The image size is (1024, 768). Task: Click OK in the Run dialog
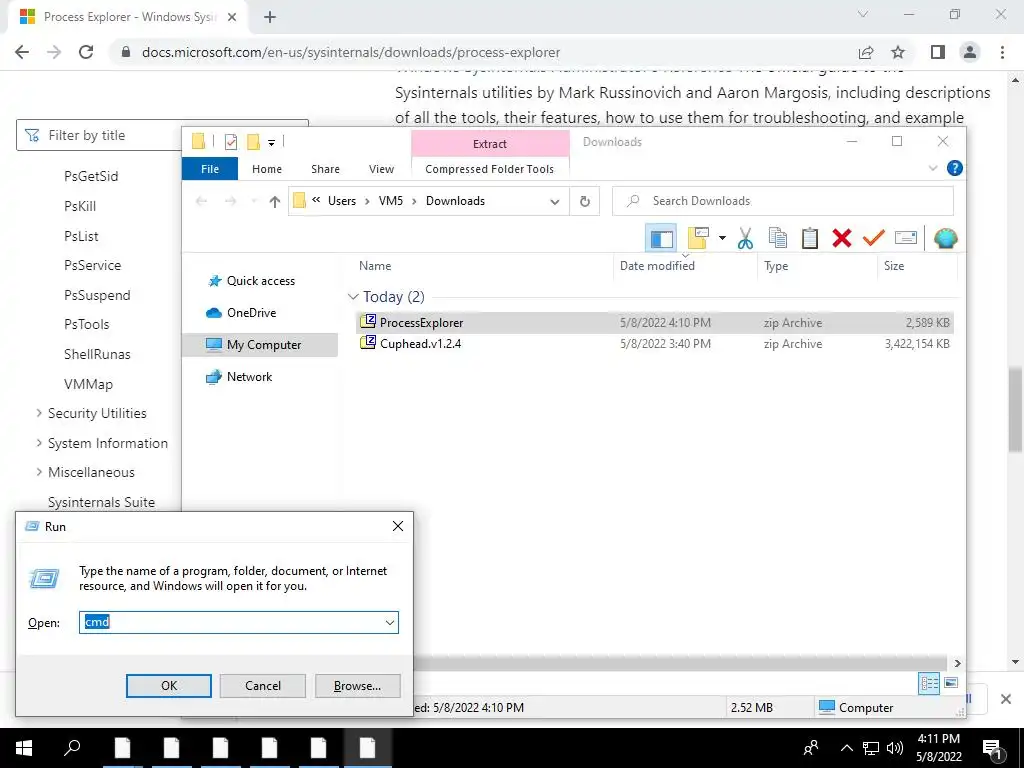pyautogui.click(x=168, y=686)
